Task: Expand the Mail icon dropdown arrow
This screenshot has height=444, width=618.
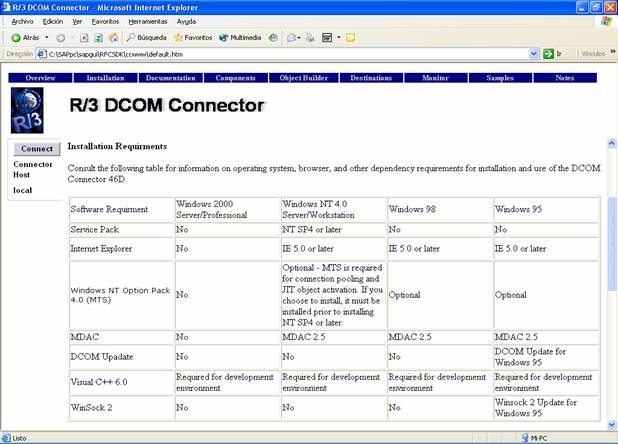Action: pos(299,38)
